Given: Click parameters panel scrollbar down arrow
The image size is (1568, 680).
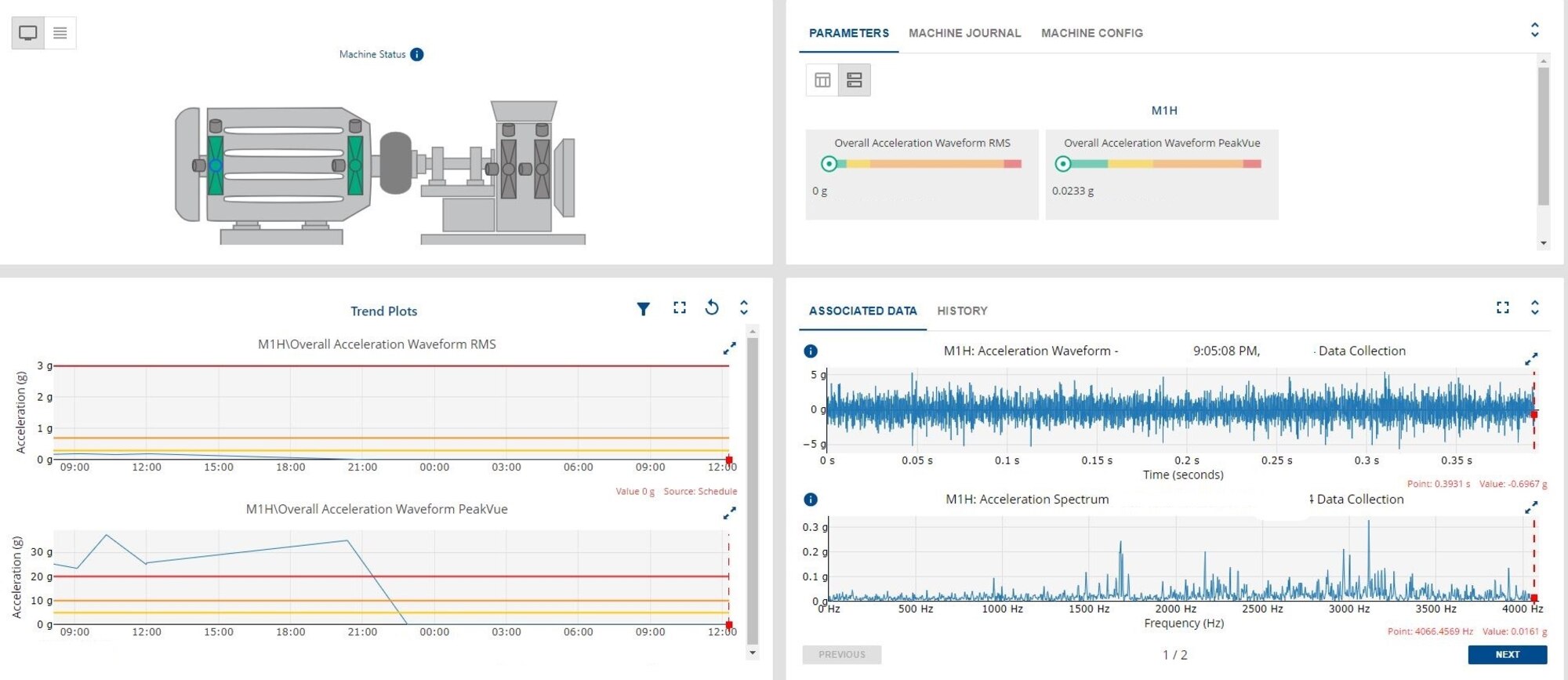Looking at the screenshot, I should [x=1543, y=243].
